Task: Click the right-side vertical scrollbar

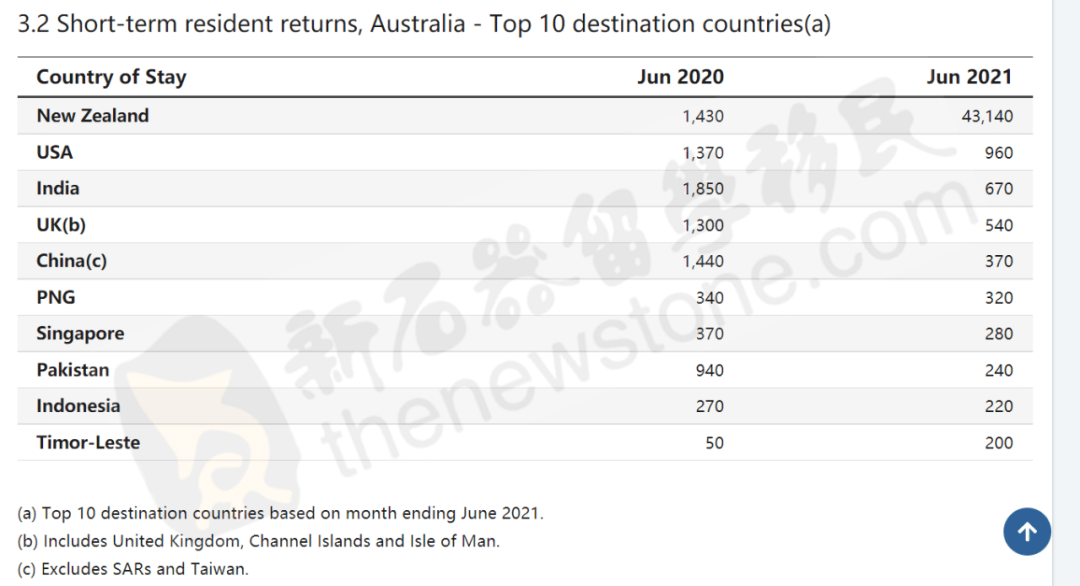Action: [1066, 293]
